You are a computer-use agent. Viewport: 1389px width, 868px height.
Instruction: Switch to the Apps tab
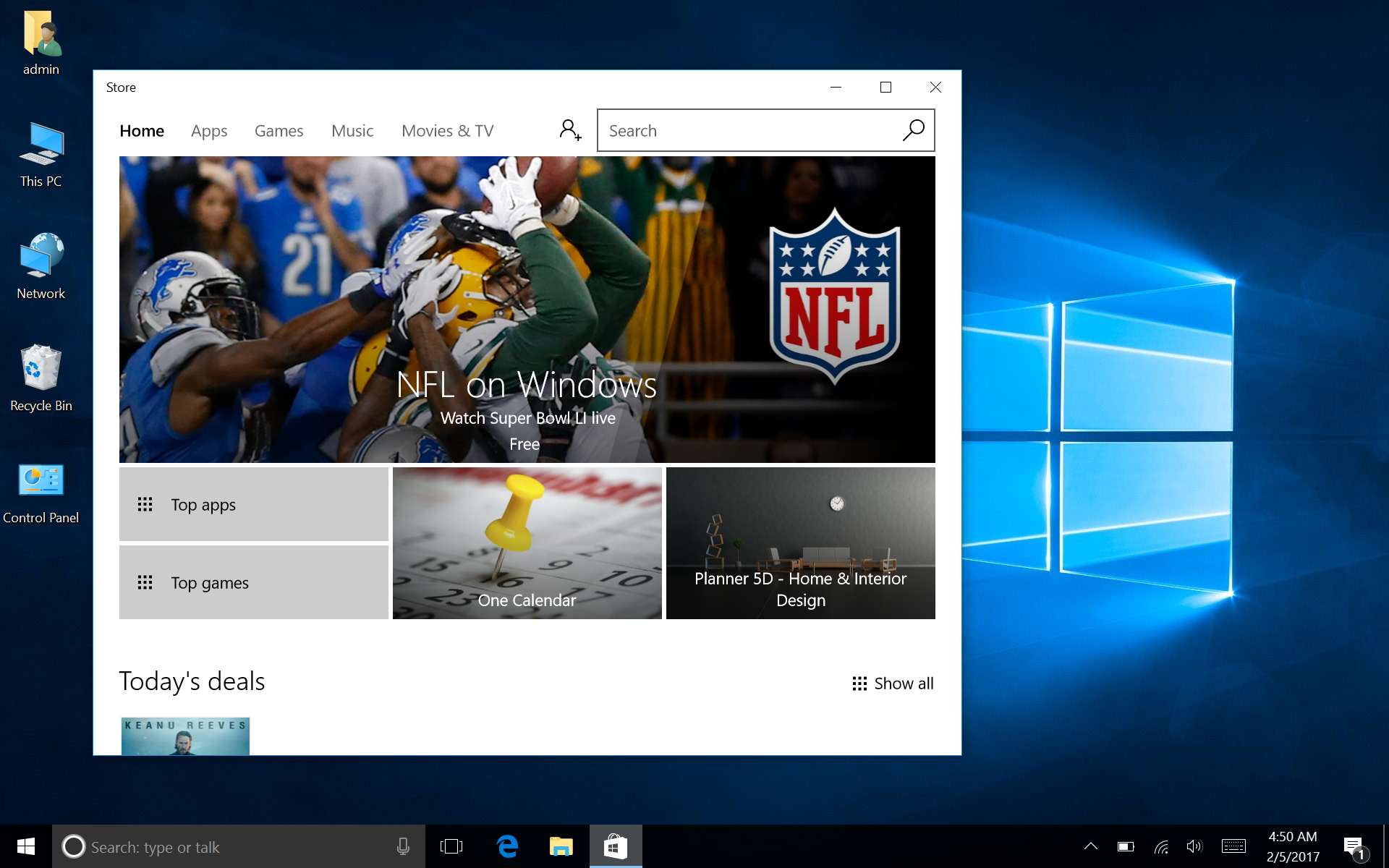pos(209,131)
